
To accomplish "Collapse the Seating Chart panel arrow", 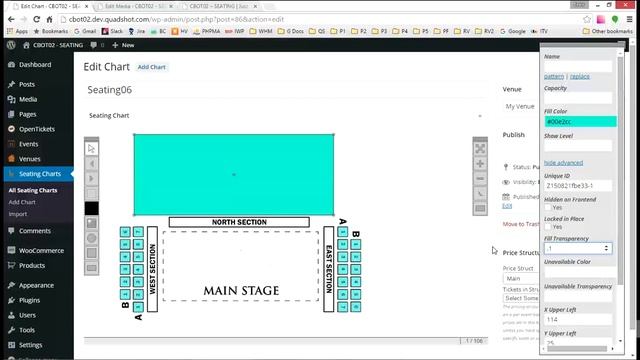I will click(x=480, y=116).
